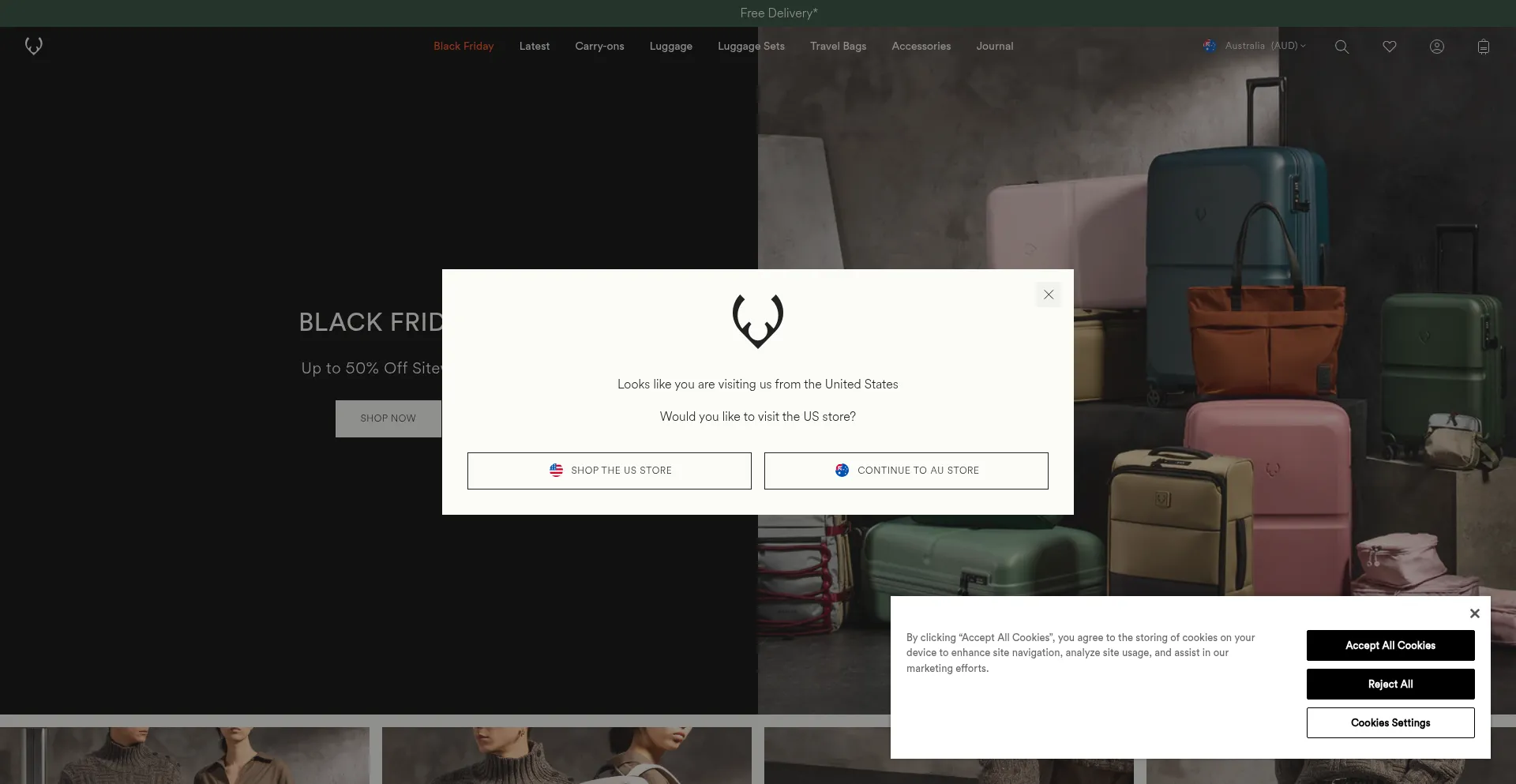
Task: Open the user account icon
Action: [x=1437, y=47]
